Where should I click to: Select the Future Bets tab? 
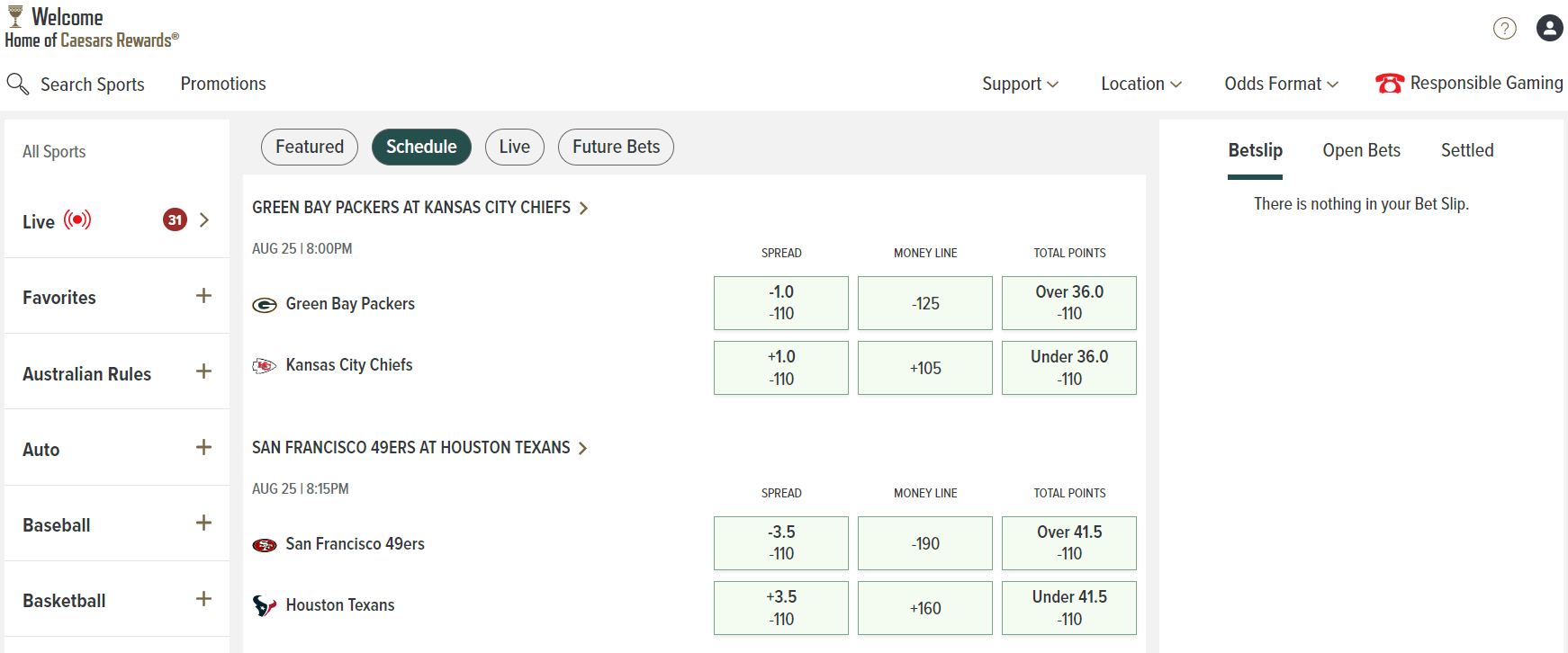click(616, 147)
